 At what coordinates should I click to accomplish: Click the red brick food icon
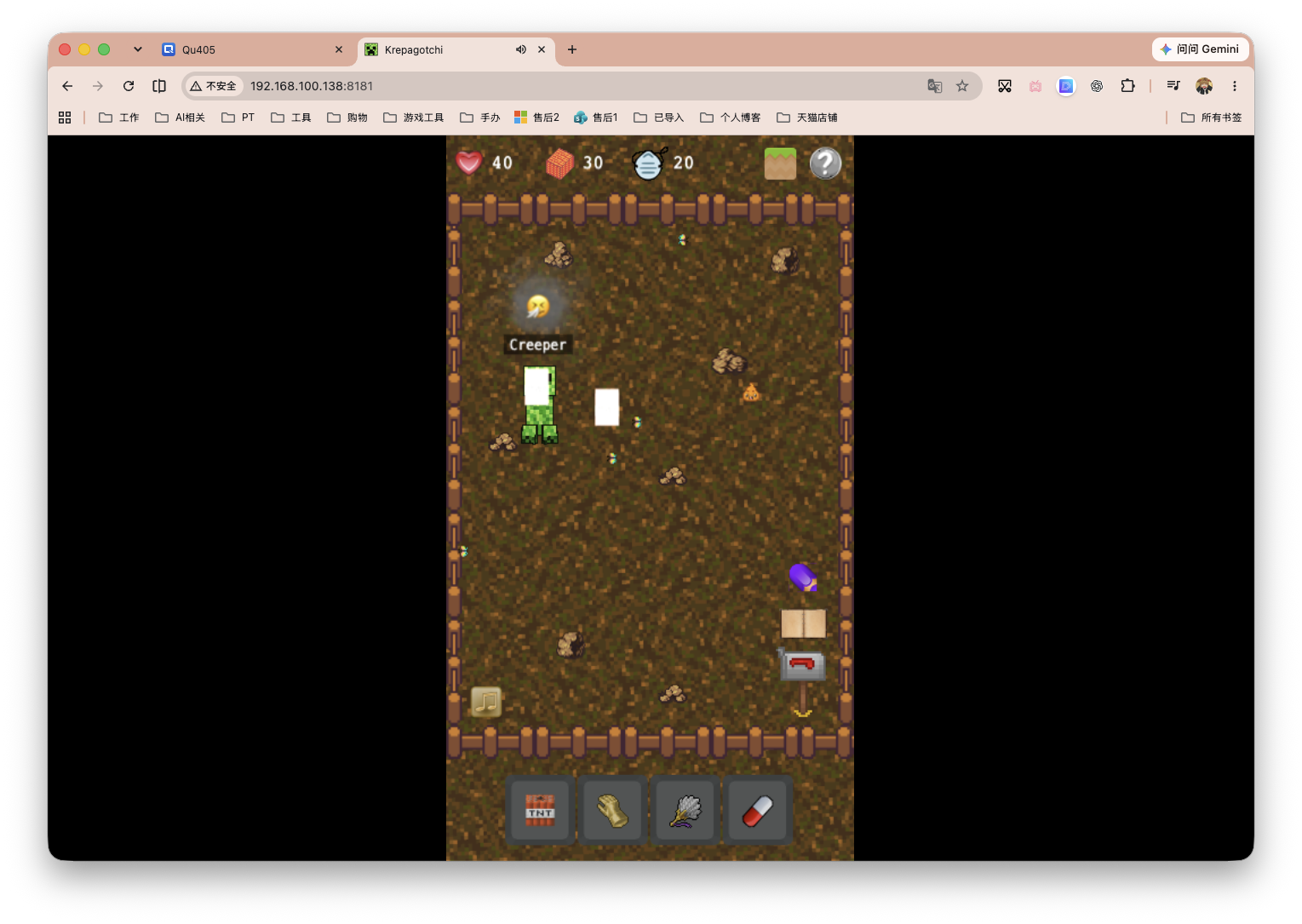coord(559,163)
